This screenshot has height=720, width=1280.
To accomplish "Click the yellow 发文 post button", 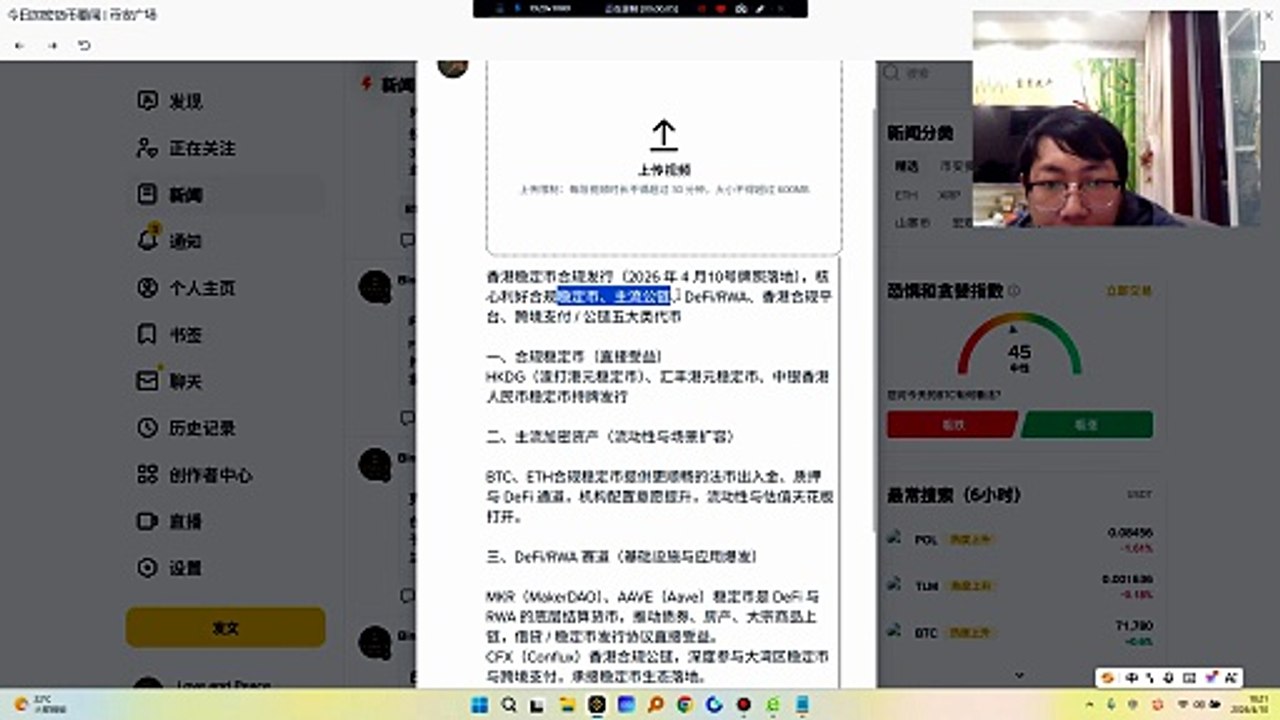I will [225, 628].
